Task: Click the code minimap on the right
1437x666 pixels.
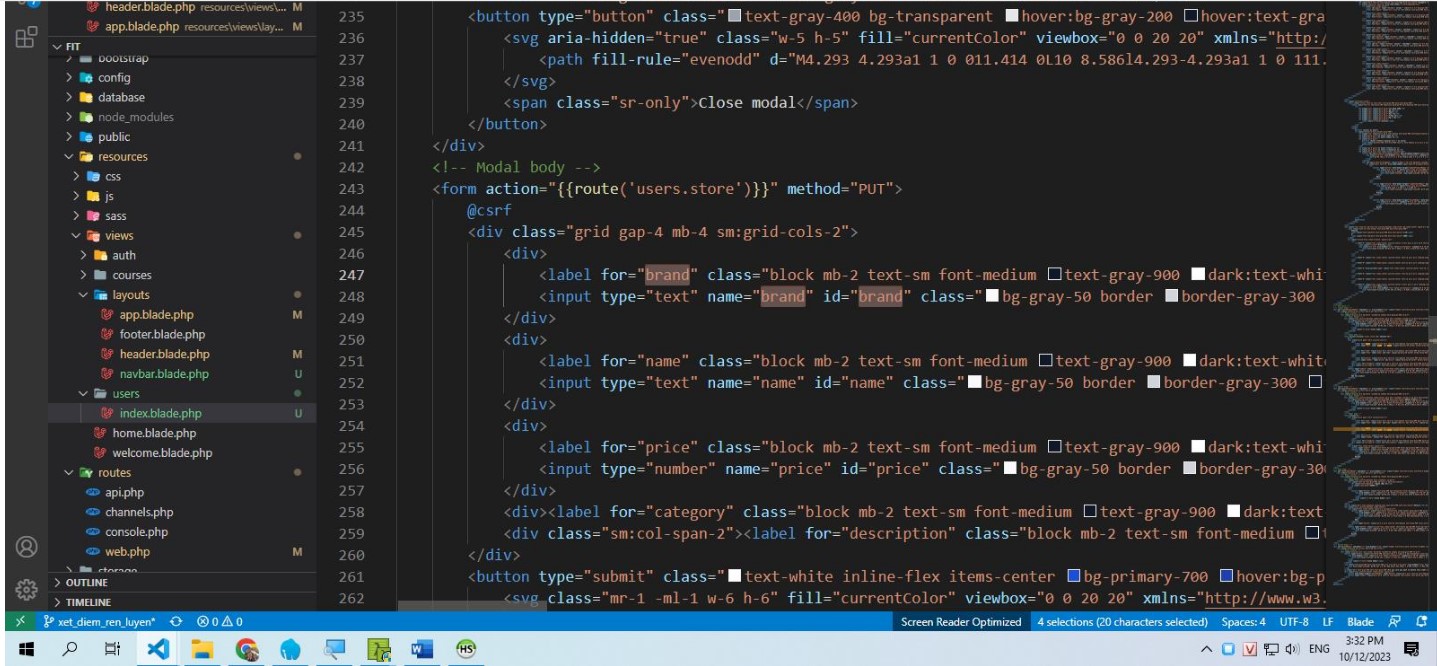Action: [1380, 300]
